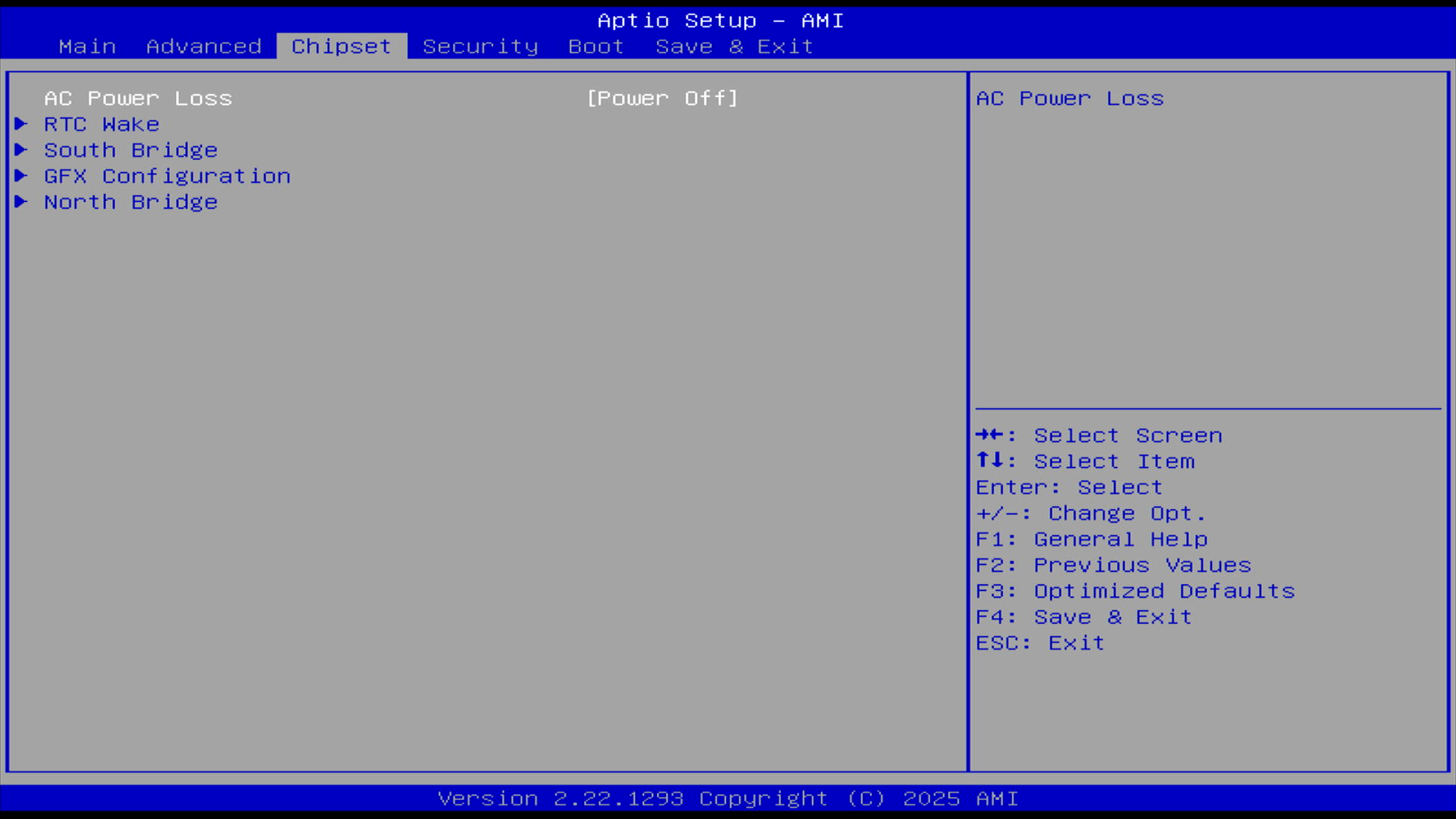
Task: Enter the South Bridge submenu
Action: pos(130,150)
